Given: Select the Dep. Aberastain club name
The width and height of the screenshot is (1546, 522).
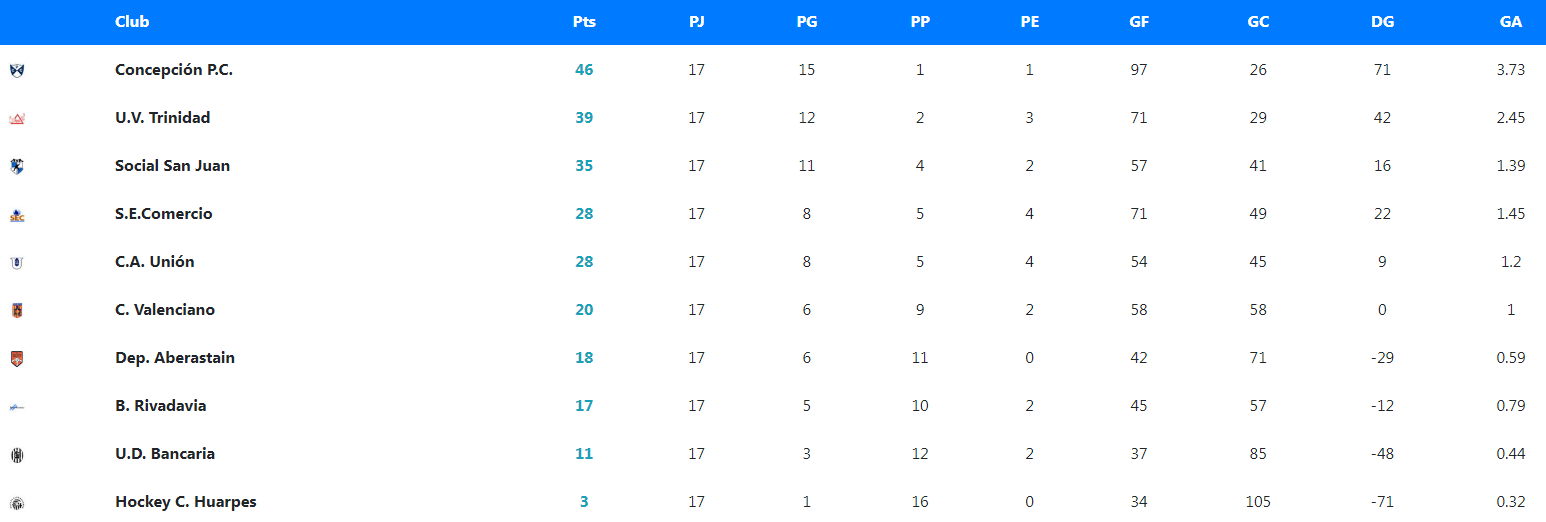Looking at the screenshot, I should [175, 358].
